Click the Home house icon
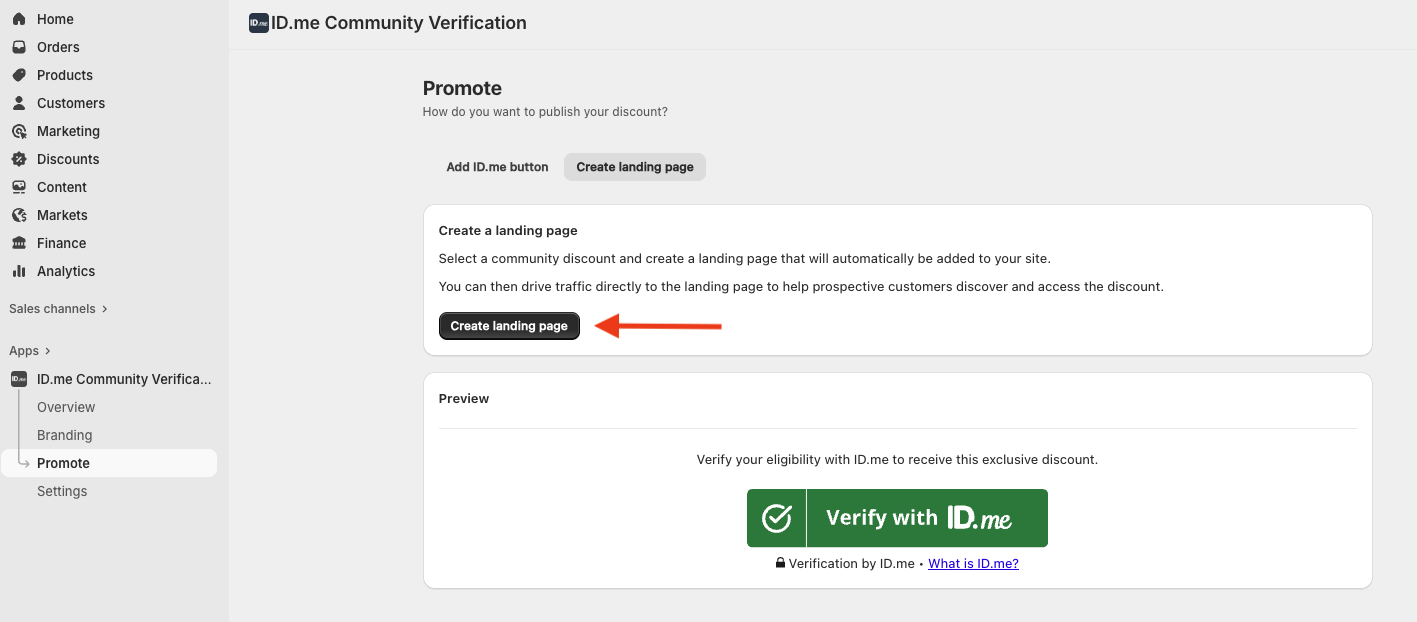Screen dimensions: 1417x622 pos(19,19)
